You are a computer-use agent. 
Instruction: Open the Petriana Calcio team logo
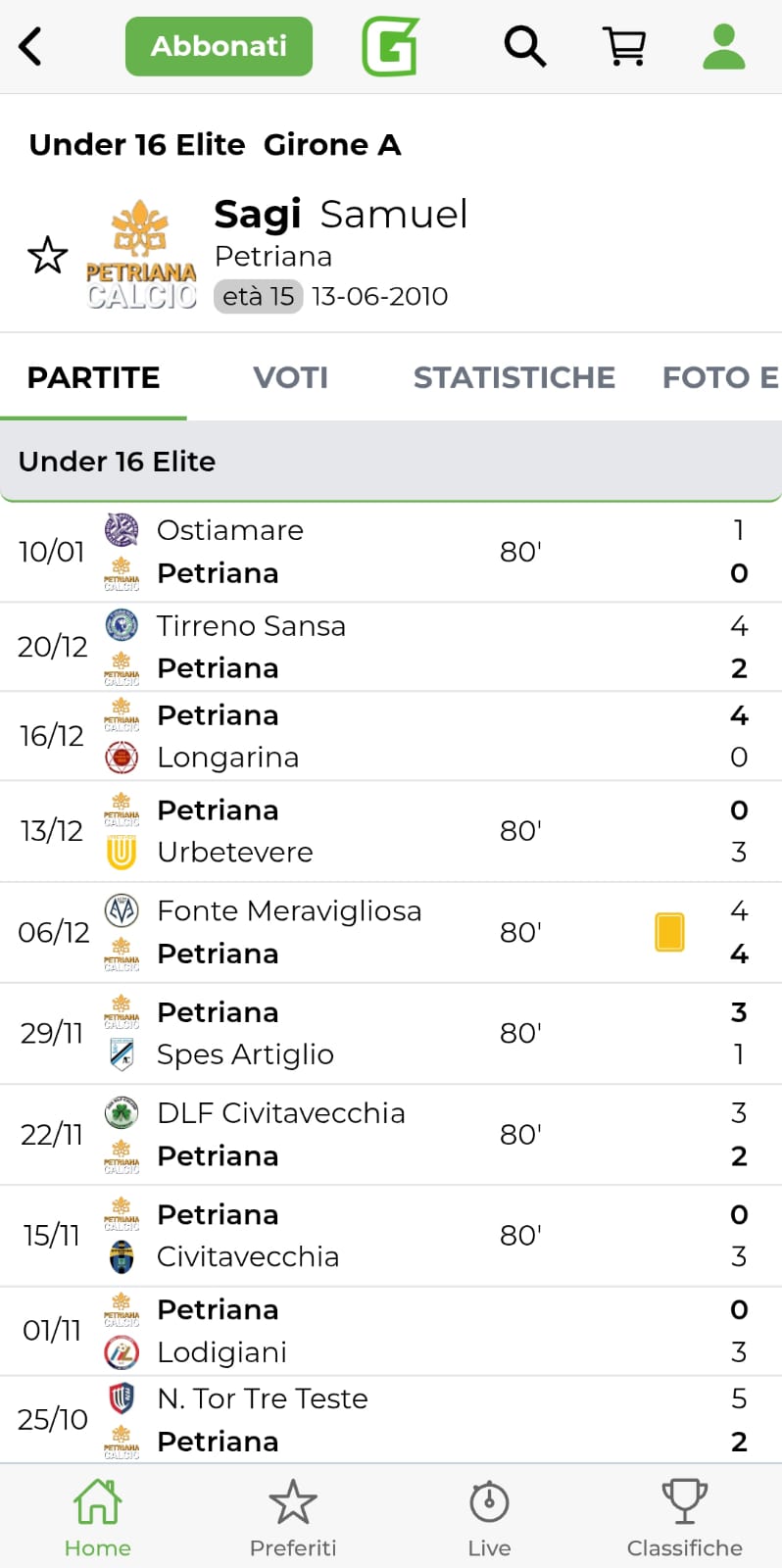pos(141,256)
